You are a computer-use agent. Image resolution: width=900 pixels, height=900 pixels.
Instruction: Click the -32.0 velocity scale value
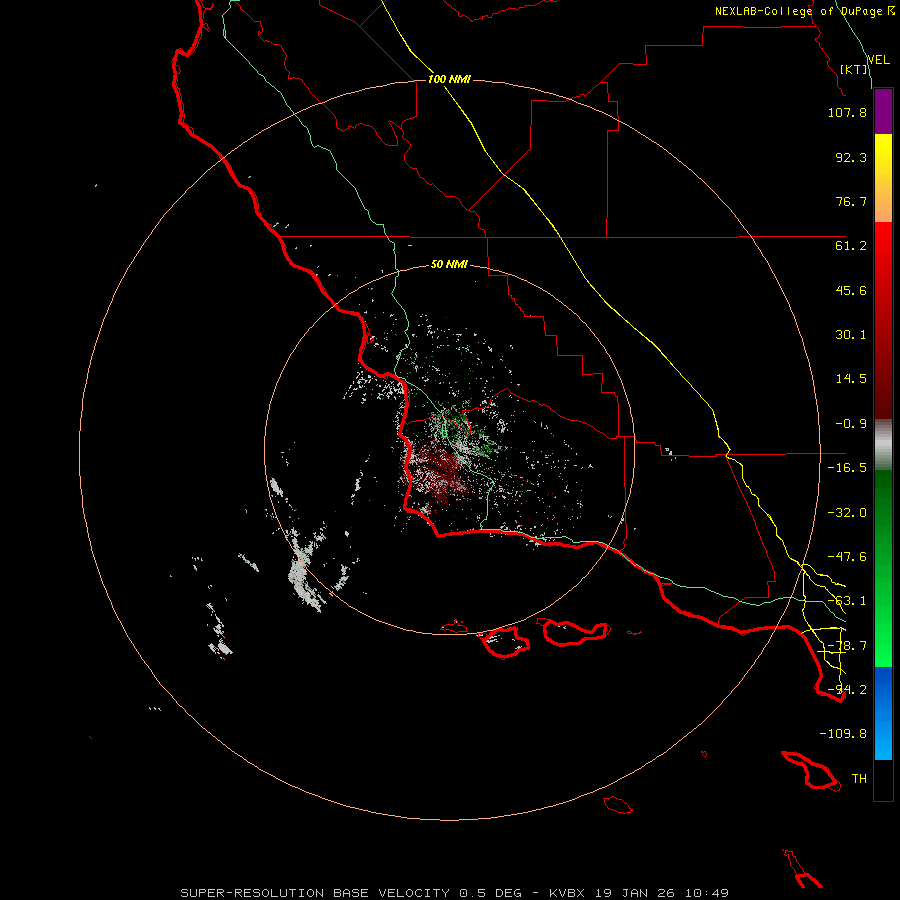(x=847, y=513)
